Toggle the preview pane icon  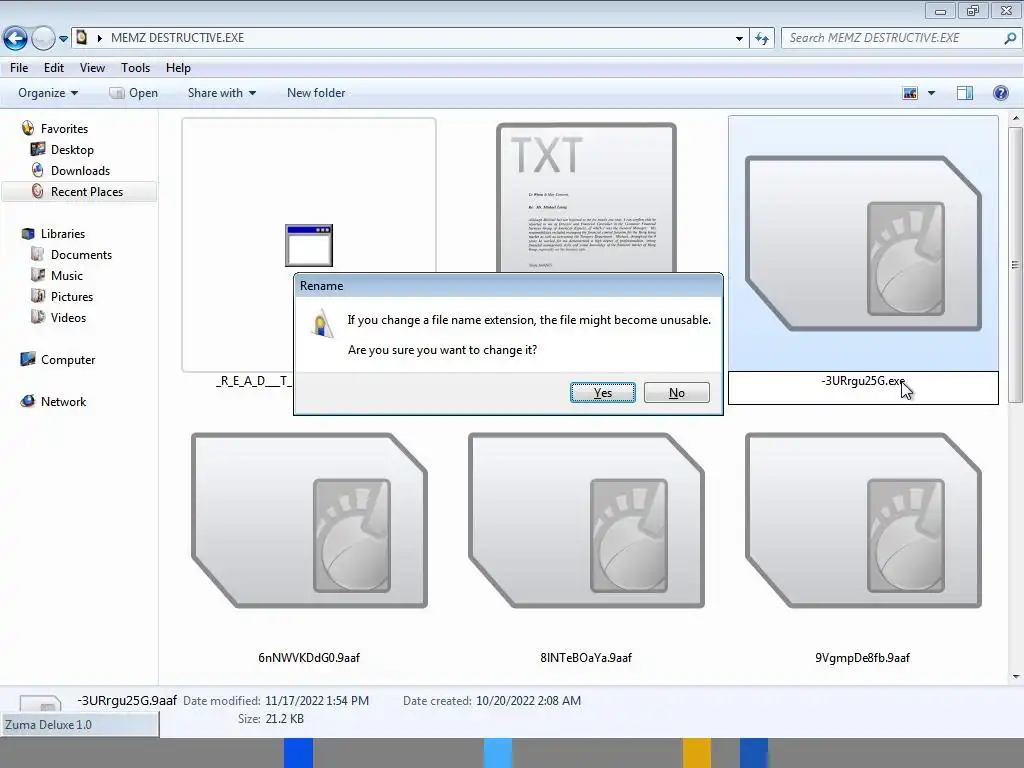965,93
